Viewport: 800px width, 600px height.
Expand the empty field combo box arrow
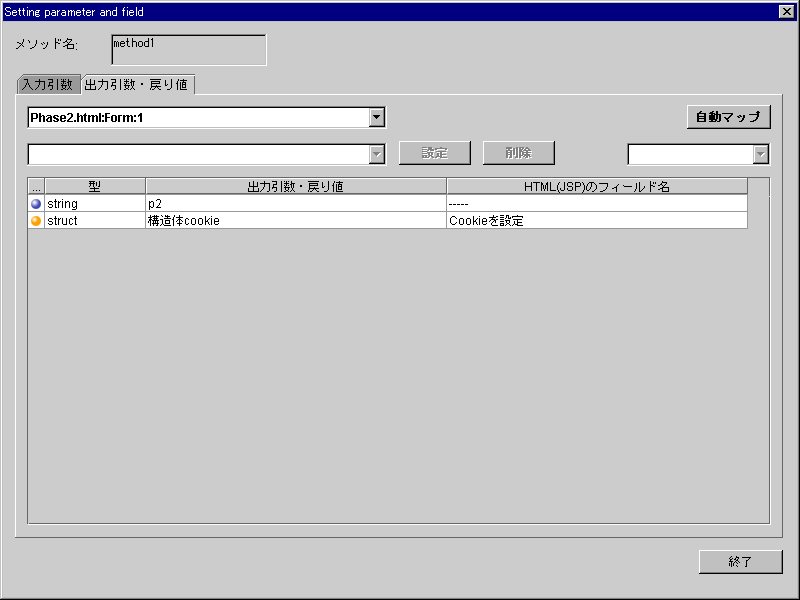[x=376, y=154]
